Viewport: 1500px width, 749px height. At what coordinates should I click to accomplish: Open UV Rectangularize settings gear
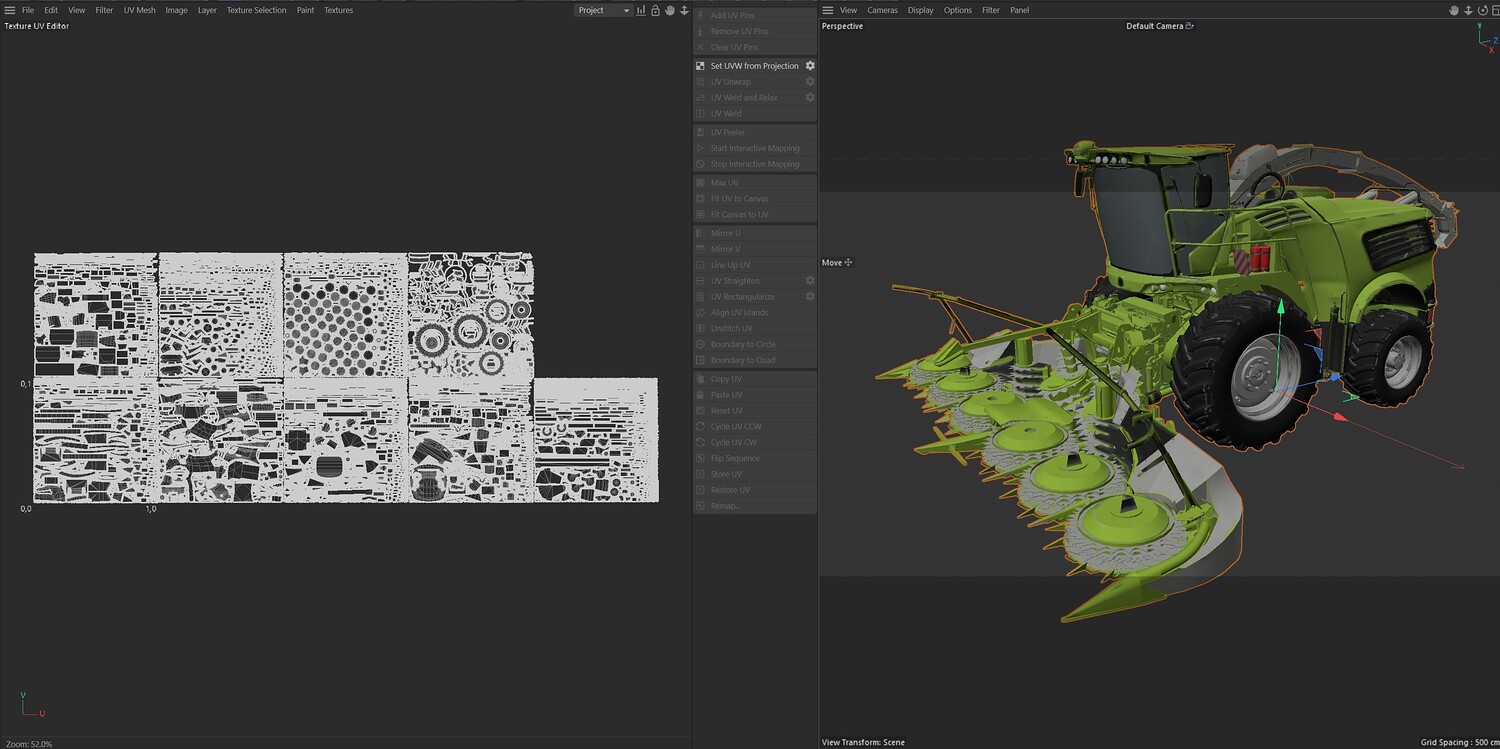tap(810, 297)
